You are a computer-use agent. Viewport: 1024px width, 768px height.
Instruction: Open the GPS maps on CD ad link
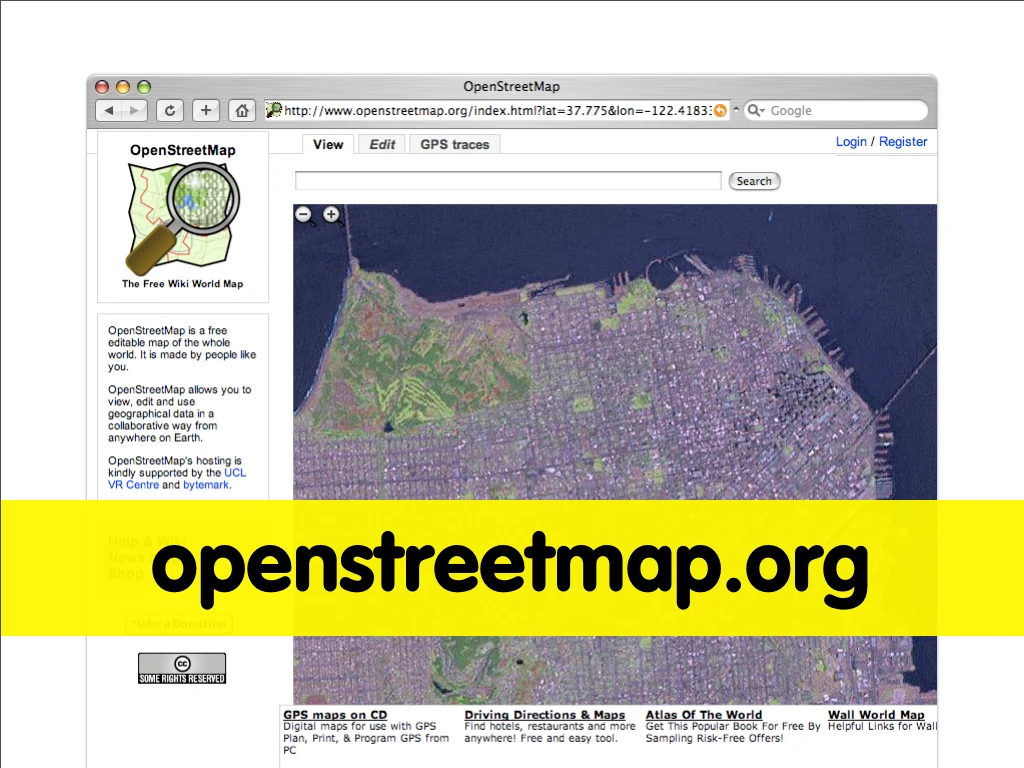(335, 715)
